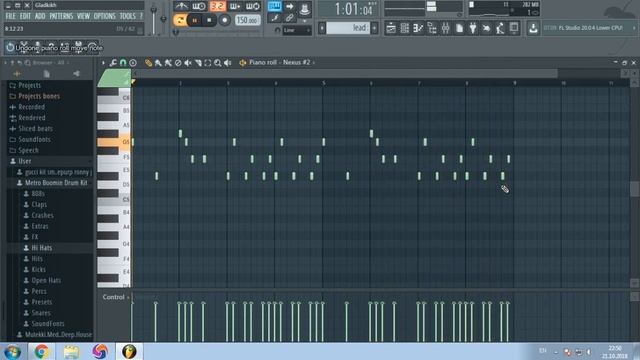Toggle the metronome button
The image size is (640, 360).
click(181, 6)
